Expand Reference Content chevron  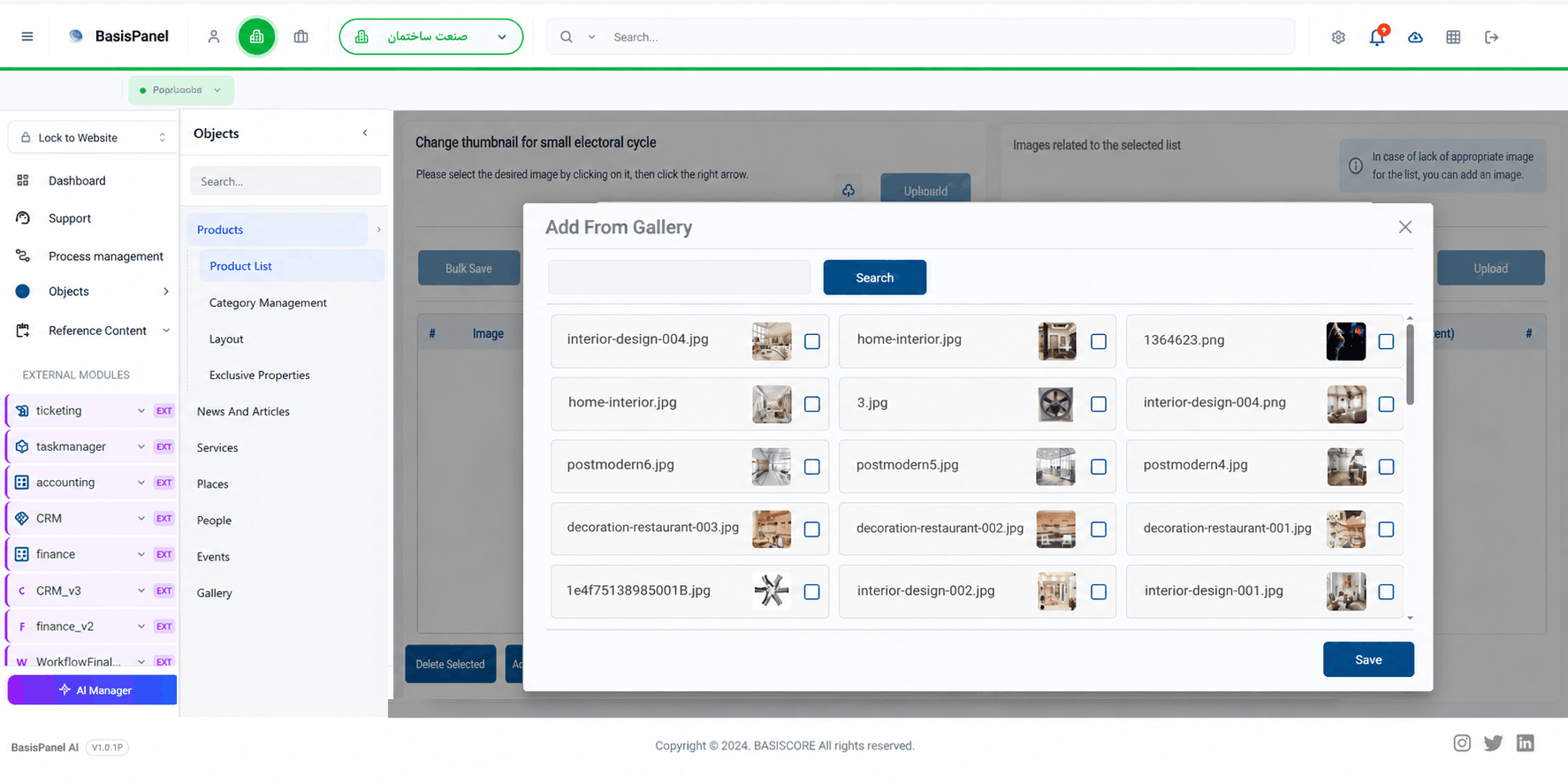(x=166, y=331)
